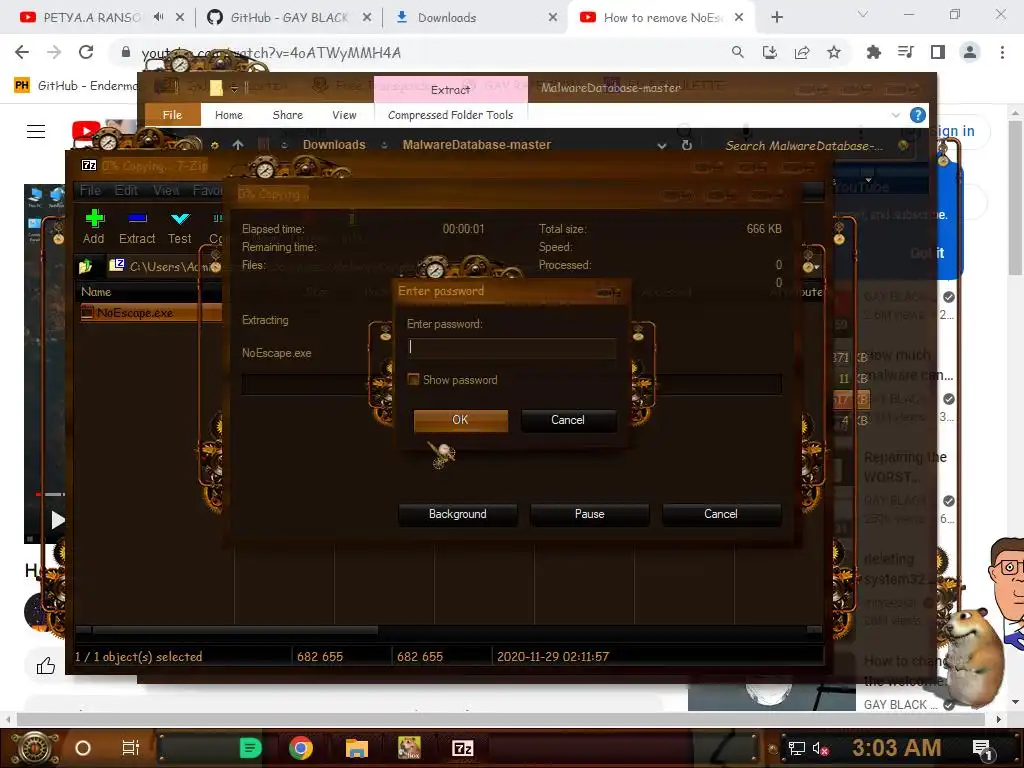Reload the current page

86,52
